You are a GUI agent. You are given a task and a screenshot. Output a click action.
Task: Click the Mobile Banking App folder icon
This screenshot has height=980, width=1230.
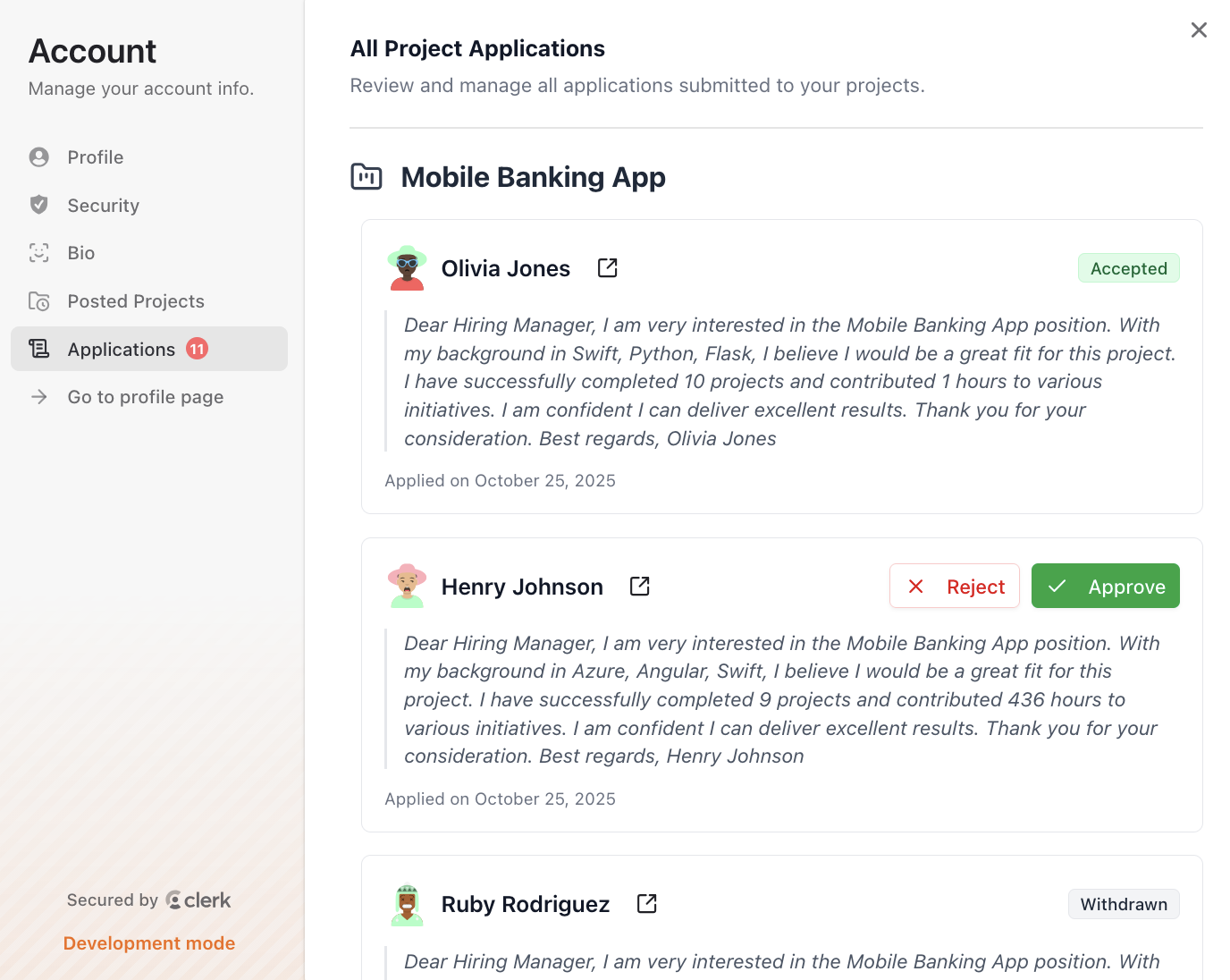tap(366, 177)
